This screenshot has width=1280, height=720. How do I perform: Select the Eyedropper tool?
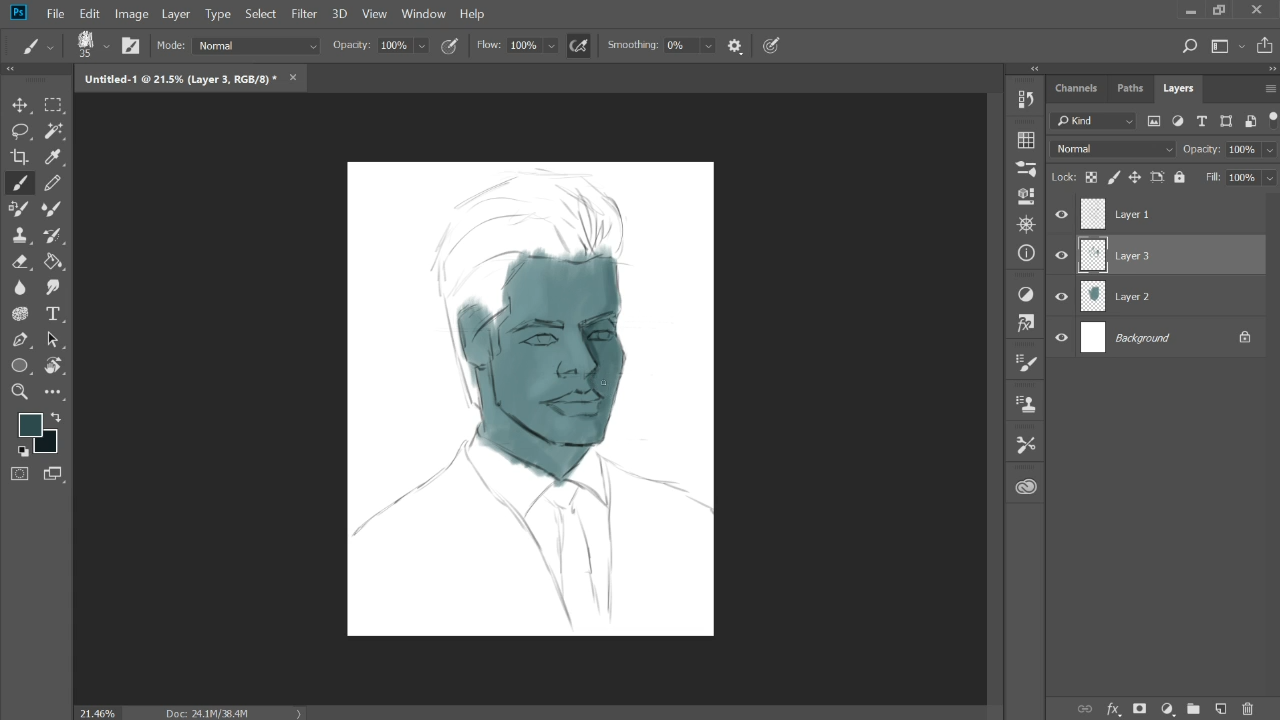tap(53, 157)
